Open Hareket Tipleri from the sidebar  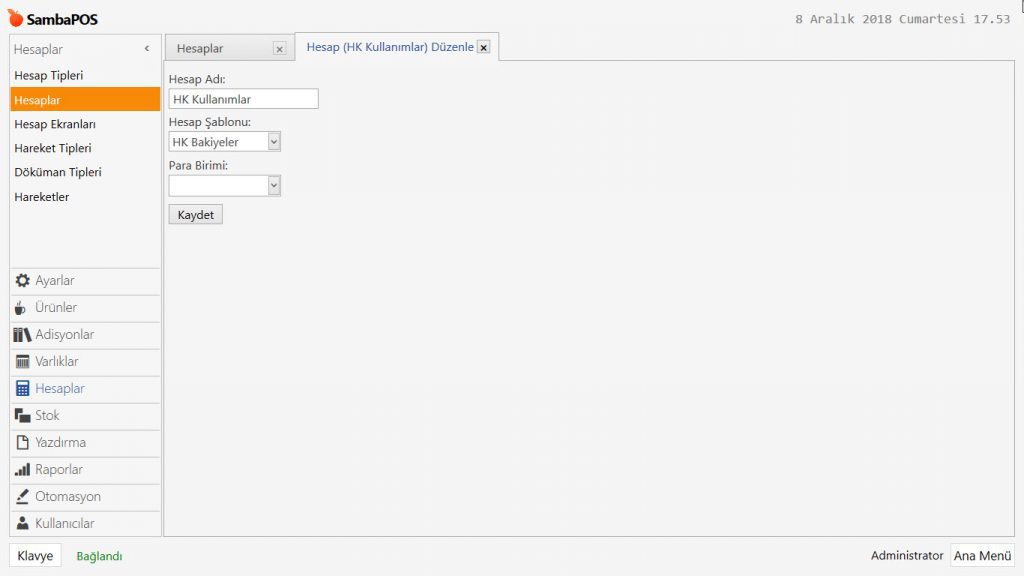52,148
